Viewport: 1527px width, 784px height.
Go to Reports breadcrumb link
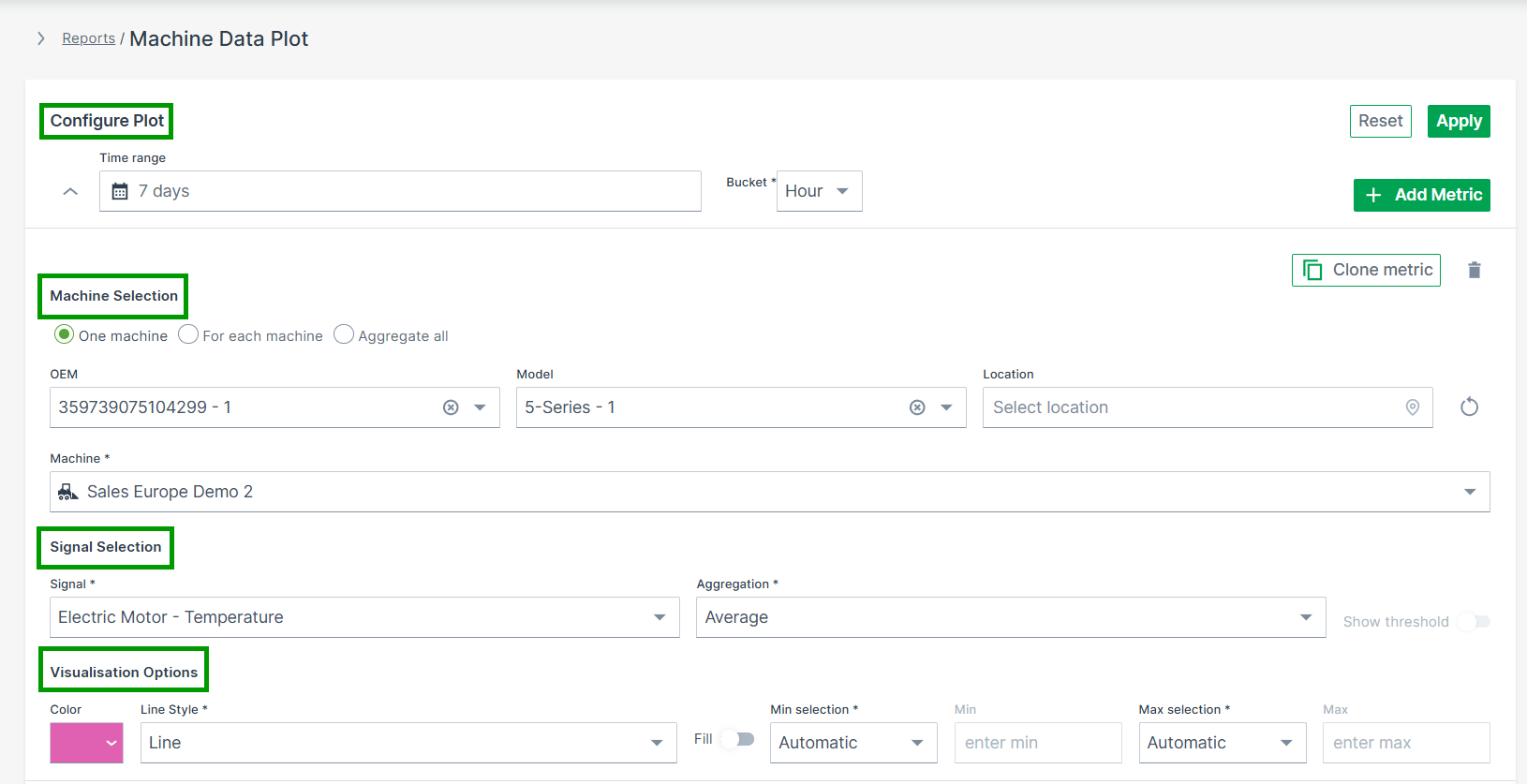coord(89,38)
